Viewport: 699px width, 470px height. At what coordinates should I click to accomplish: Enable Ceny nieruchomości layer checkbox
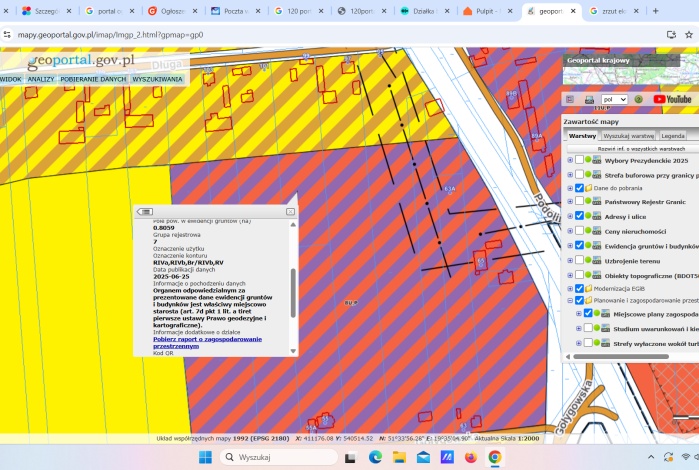[579, 231]
